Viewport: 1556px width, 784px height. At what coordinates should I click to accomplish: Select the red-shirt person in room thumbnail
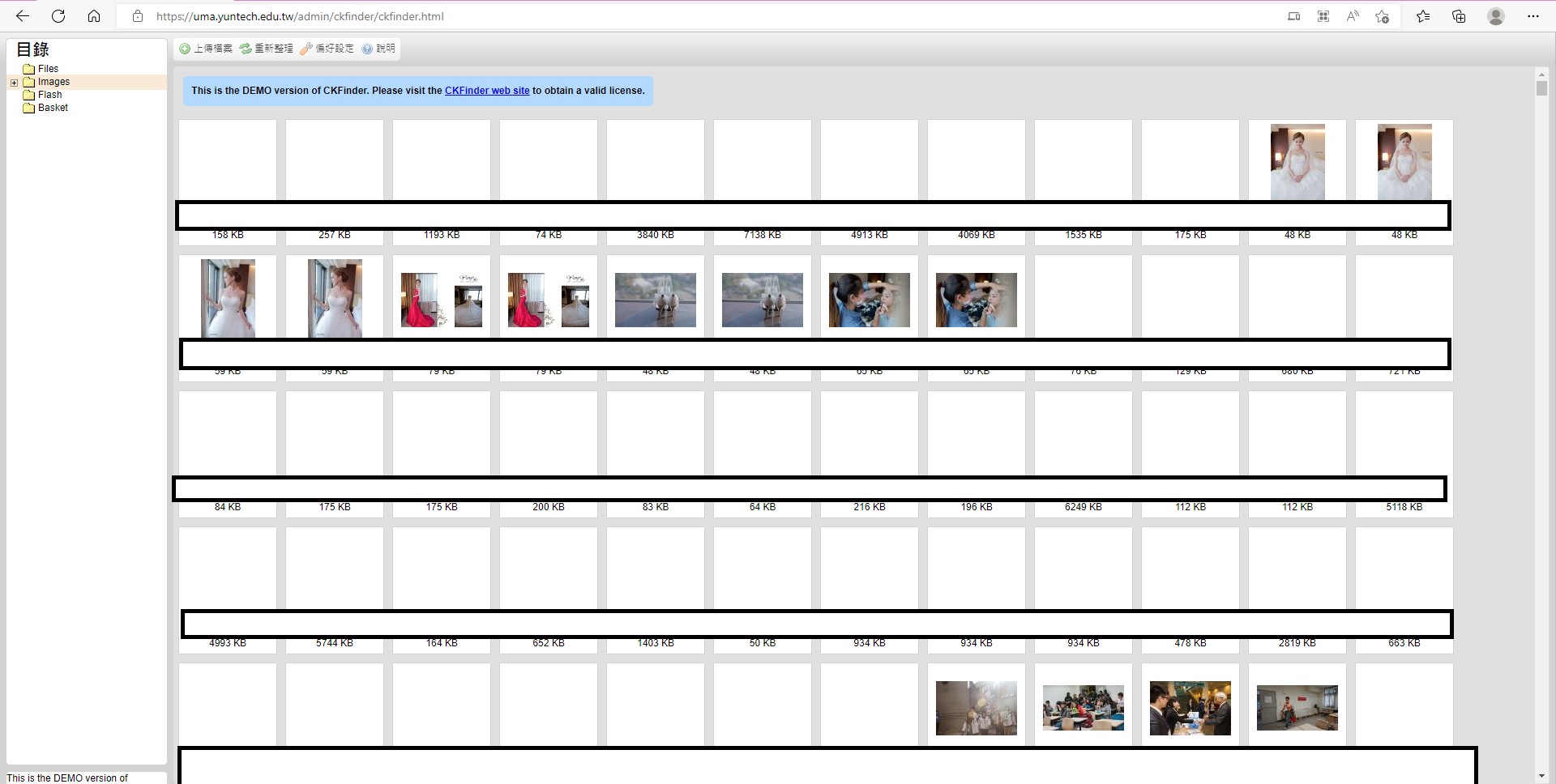pos(1297,708)
